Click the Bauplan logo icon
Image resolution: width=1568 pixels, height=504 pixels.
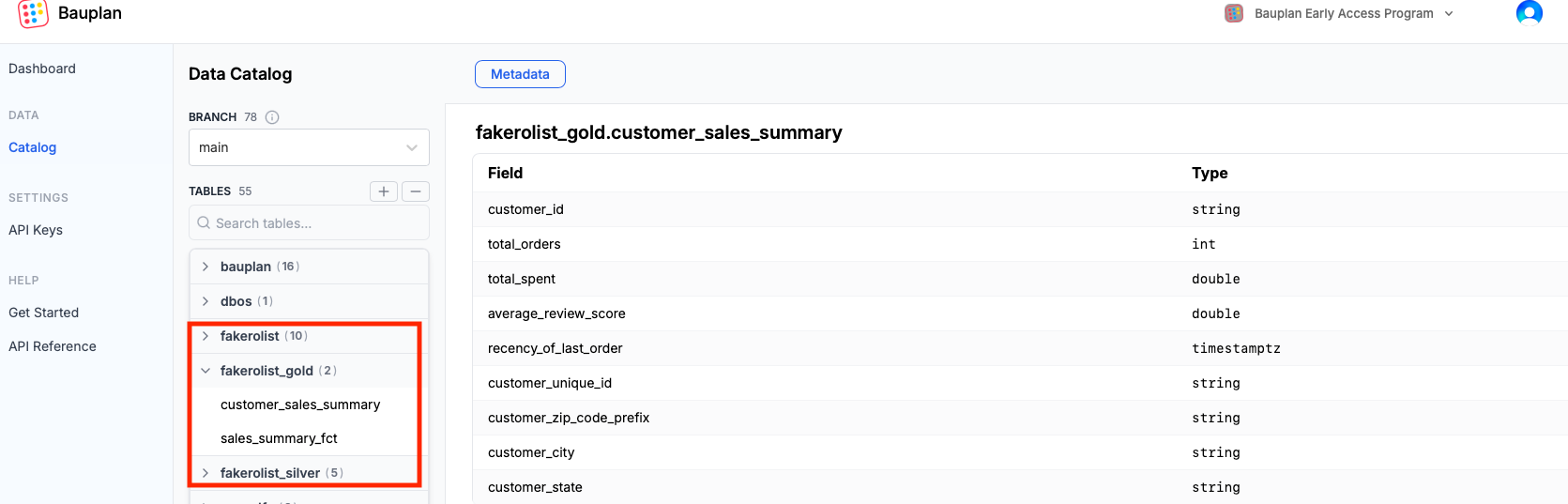(33, 13)
